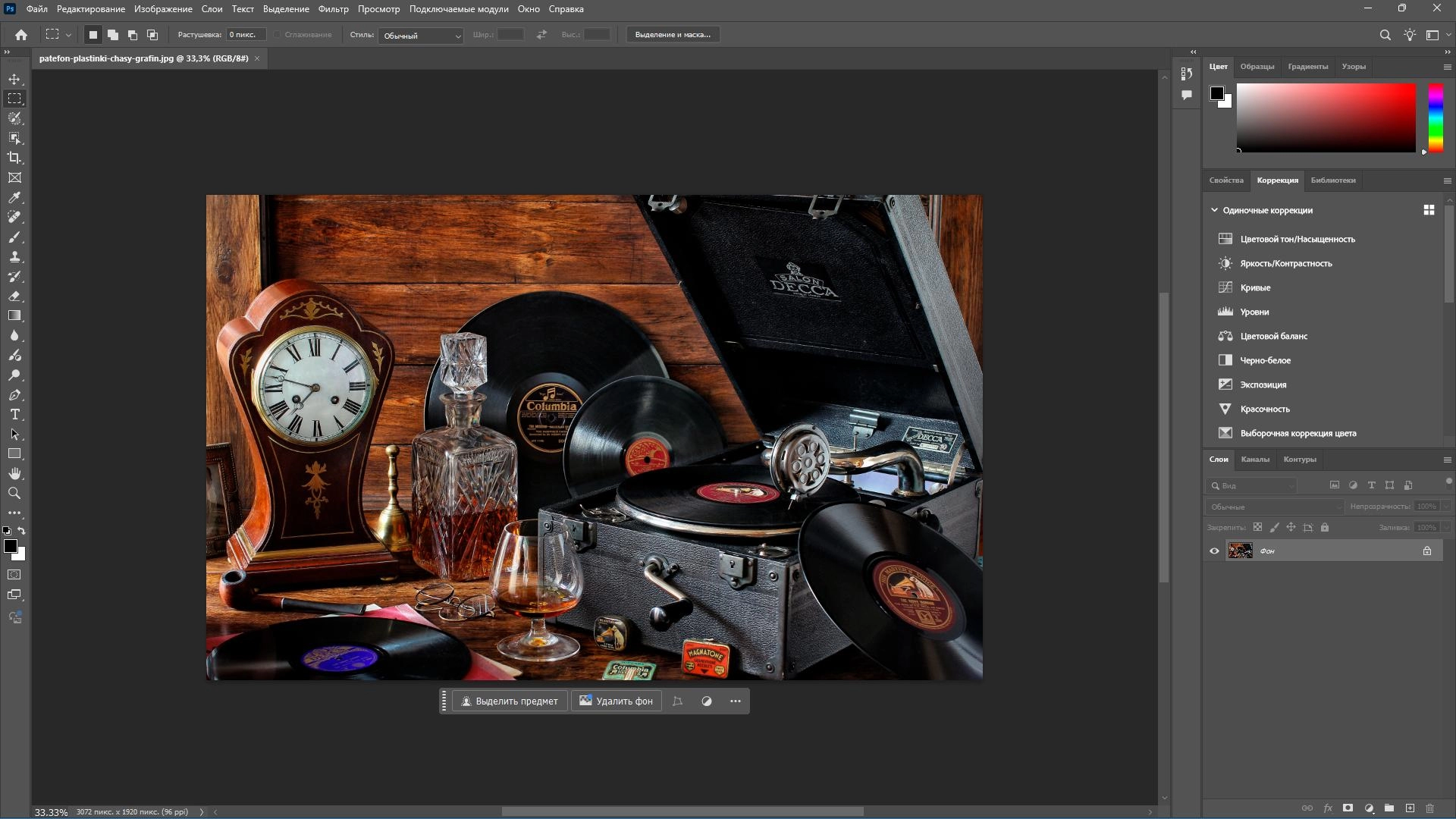This screenshot has height=819, width=1456.
Task: Click the Выделение и маска button
Action: point(672,35)
